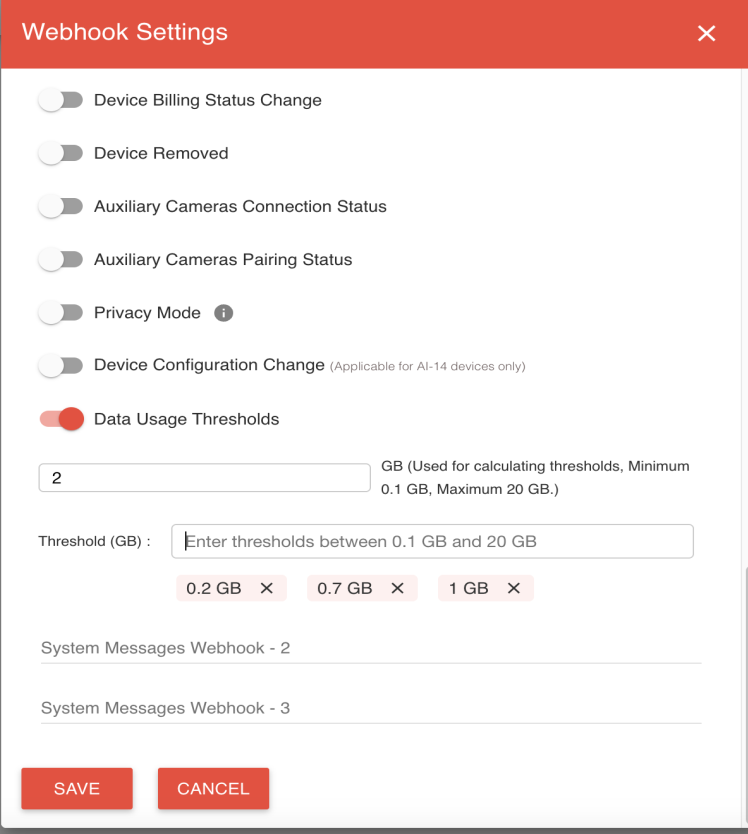Image resolution: width=748 pixels, height=834 pixels.
Task: Cancel the webhook settings changes
Action: (x=213, y=788)
